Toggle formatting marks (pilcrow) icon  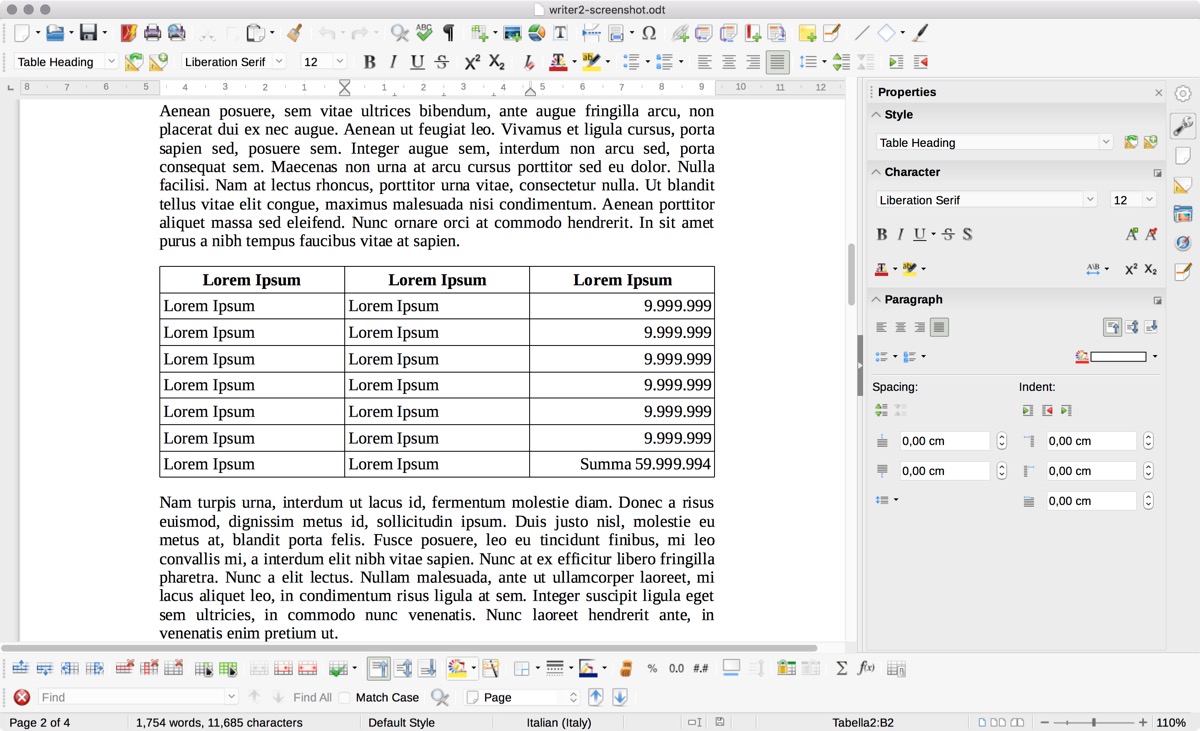pos(448,33)
